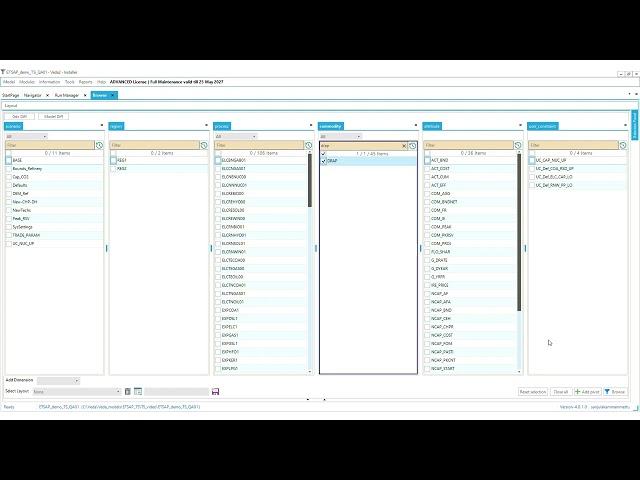Open the Information menu
Screen dimensions: 640x480
pyautogui.click(x=49, y=82)
